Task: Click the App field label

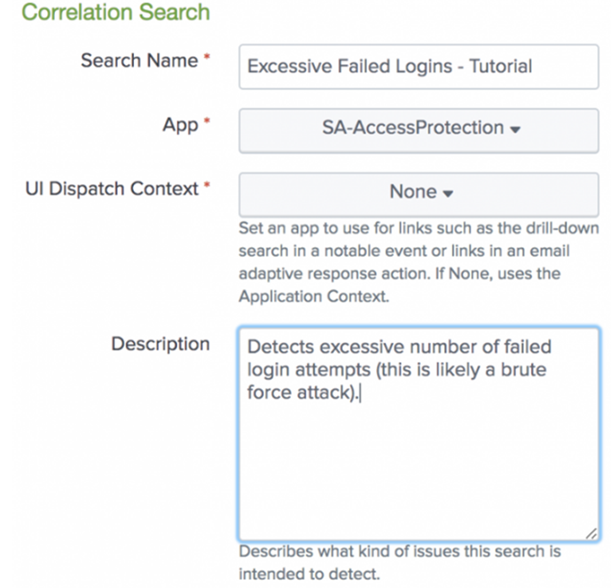Action: click(x=179, y=125)
